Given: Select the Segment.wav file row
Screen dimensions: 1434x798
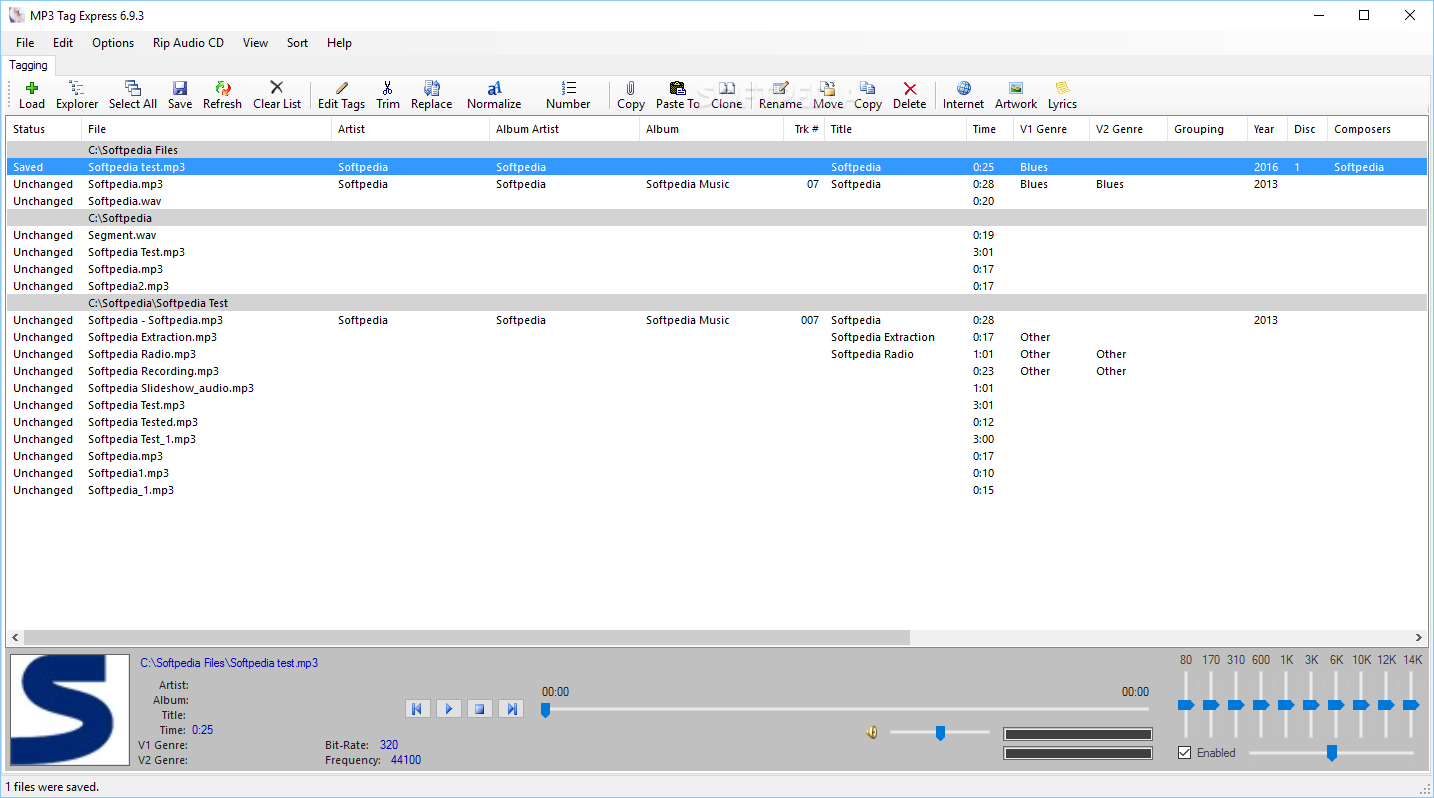Looking at the screenshot, I should click(717, 235).
